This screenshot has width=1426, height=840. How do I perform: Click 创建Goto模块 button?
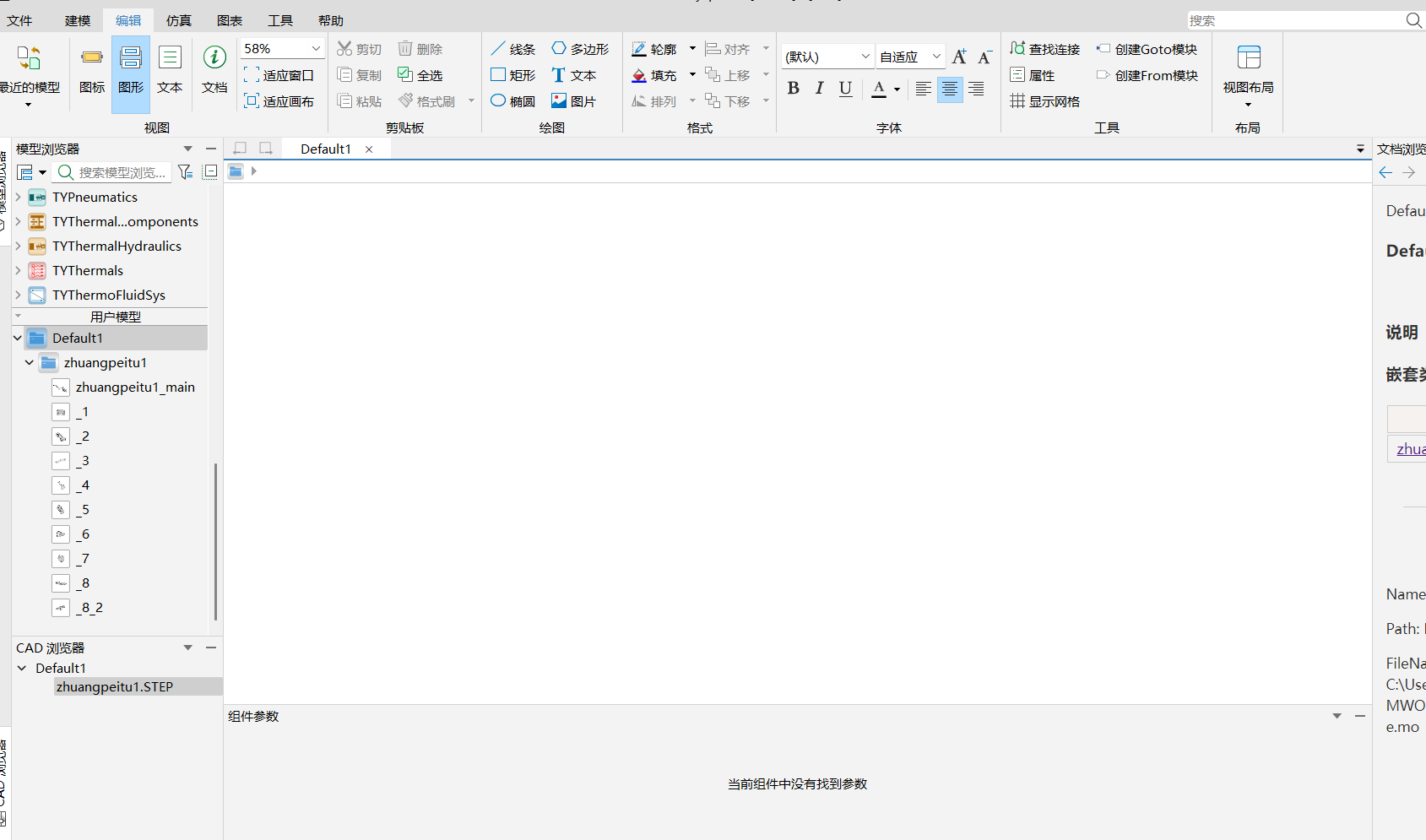pos(1147,49)
